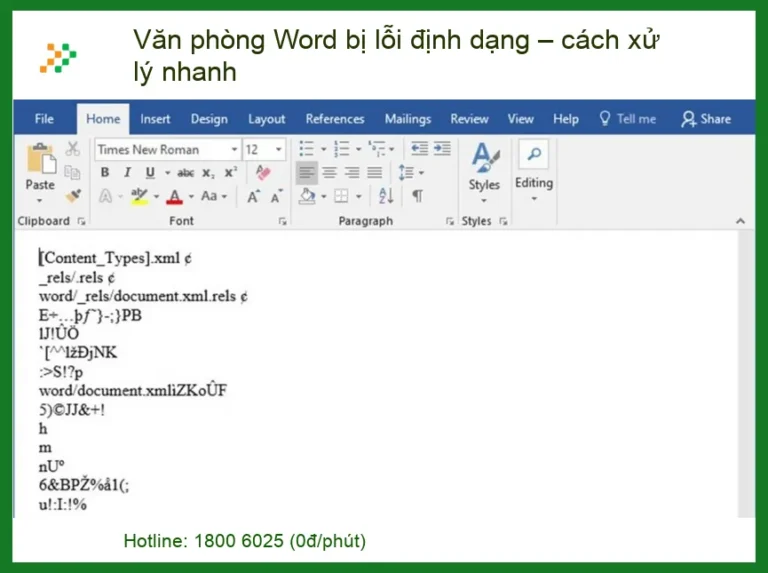Select the Format Painter brush
Screen dimensions: 768x573
pos(73,196)
